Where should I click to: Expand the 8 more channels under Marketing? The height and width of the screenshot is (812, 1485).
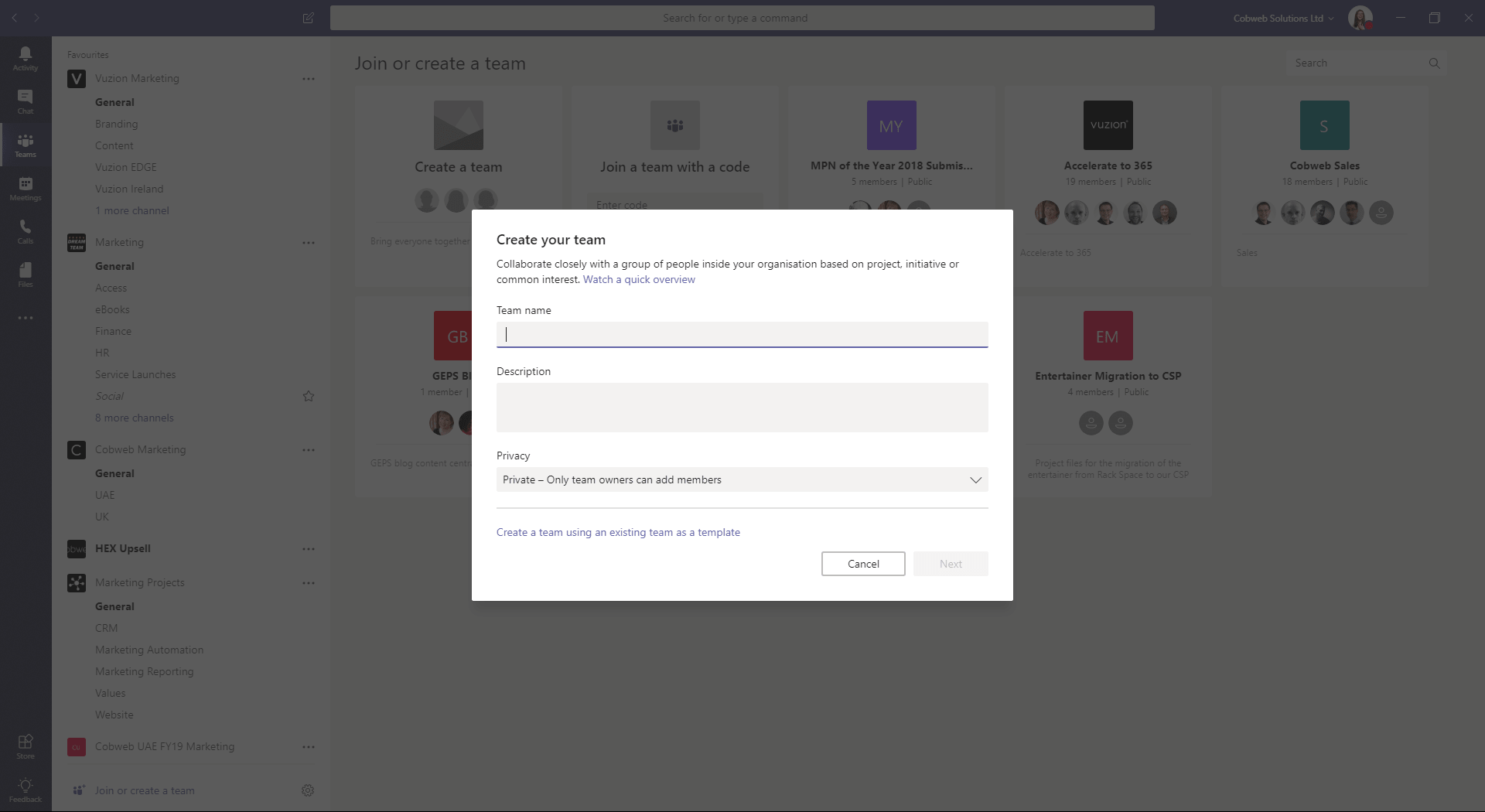(x=134, y=417)
